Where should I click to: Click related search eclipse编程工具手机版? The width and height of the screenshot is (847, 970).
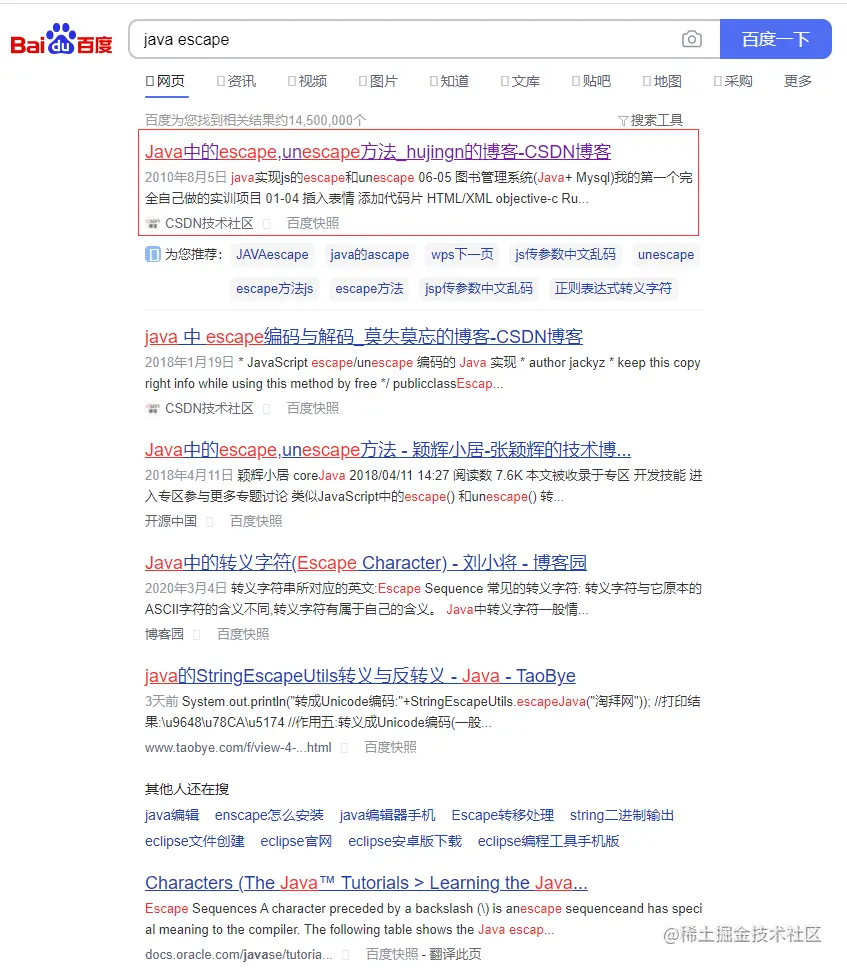click(x=548, y=841)
